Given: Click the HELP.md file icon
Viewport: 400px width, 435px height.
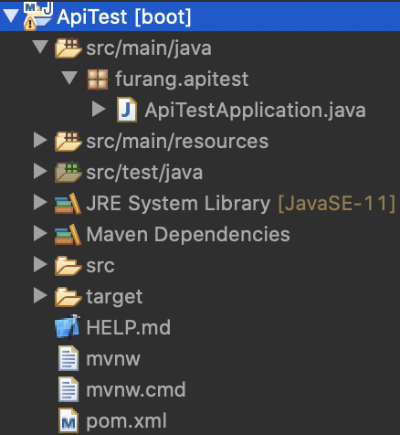Looking at the screenshot, I should click(x=68, y=327).
